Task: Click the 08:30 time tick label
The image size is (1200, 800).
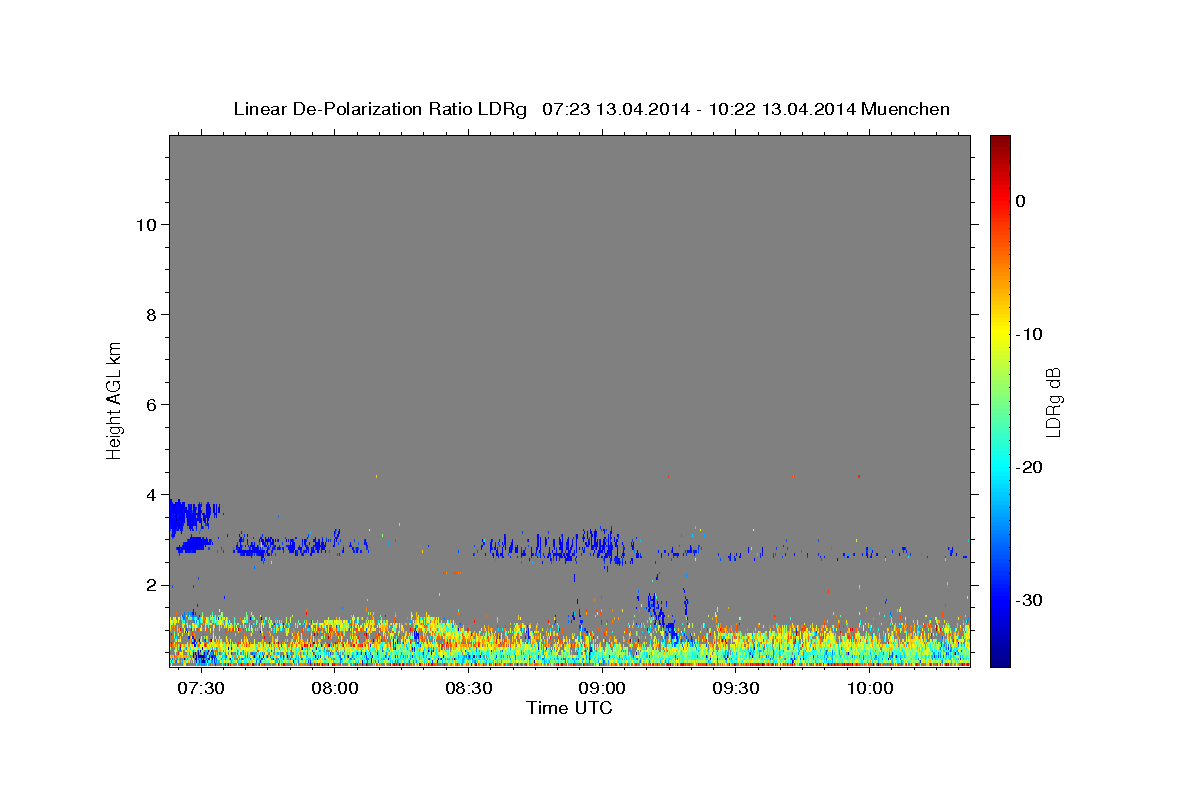Action: (469, 690)
